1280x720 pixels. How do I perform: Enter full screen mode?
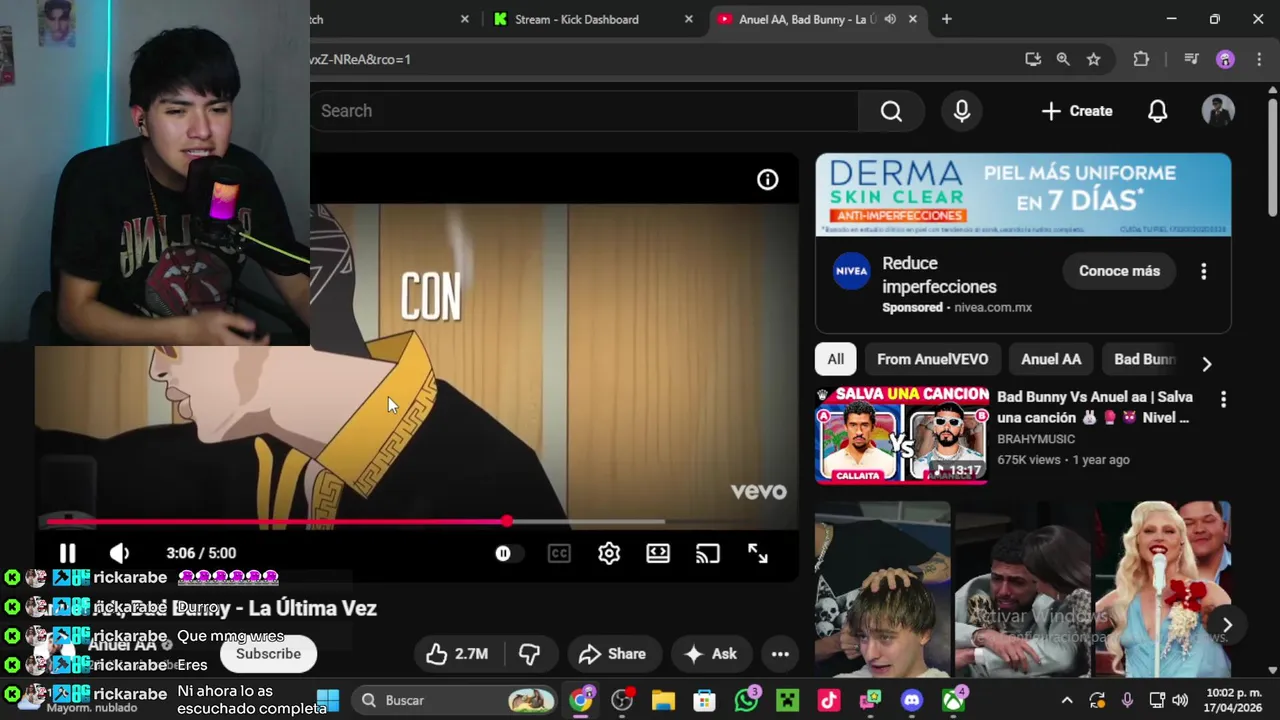click(x=758, y=553)
